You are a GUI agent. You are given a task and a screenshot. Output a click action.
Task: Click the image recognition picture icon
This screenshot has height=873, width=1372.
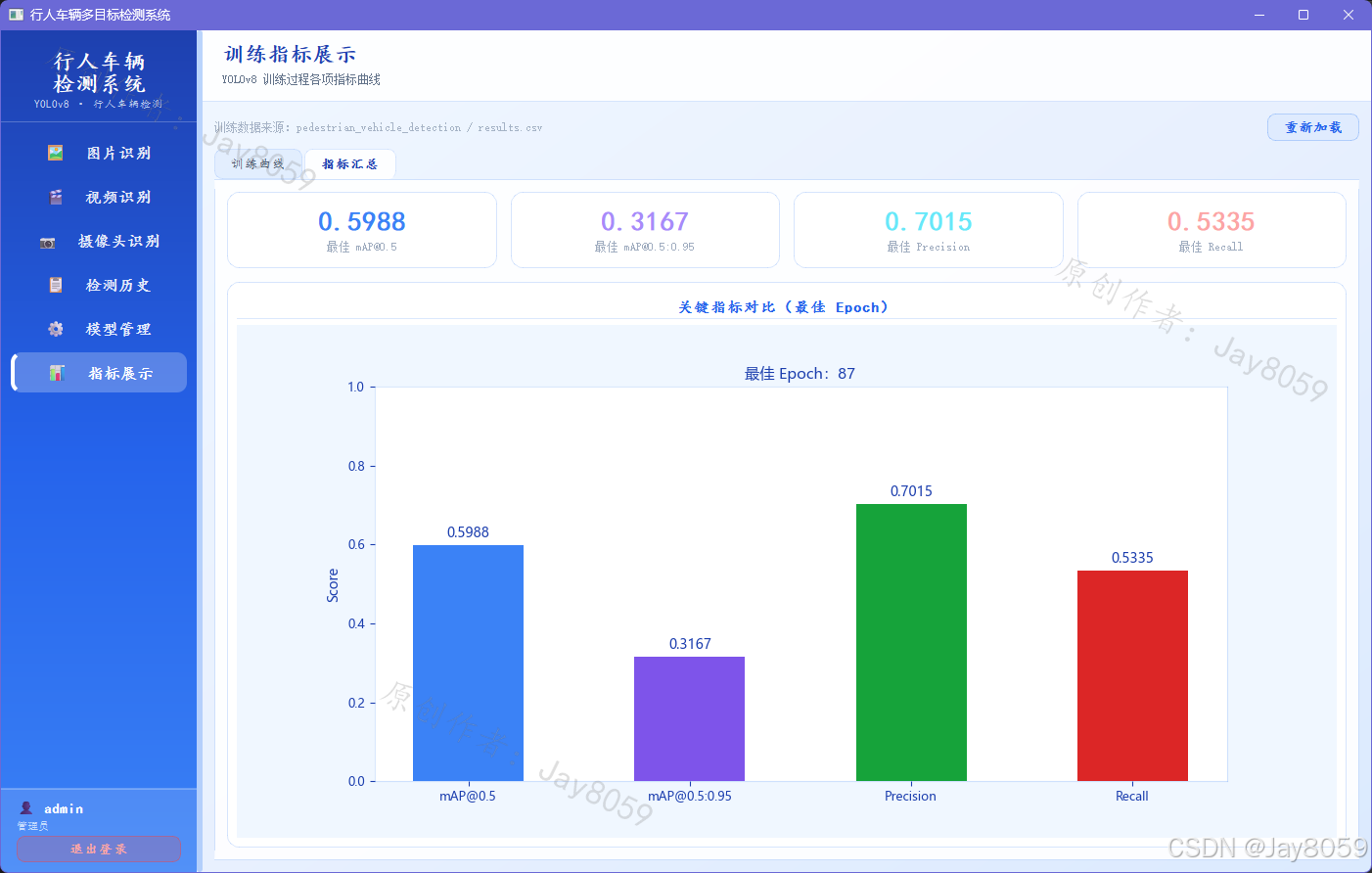[x=56, y=153]
